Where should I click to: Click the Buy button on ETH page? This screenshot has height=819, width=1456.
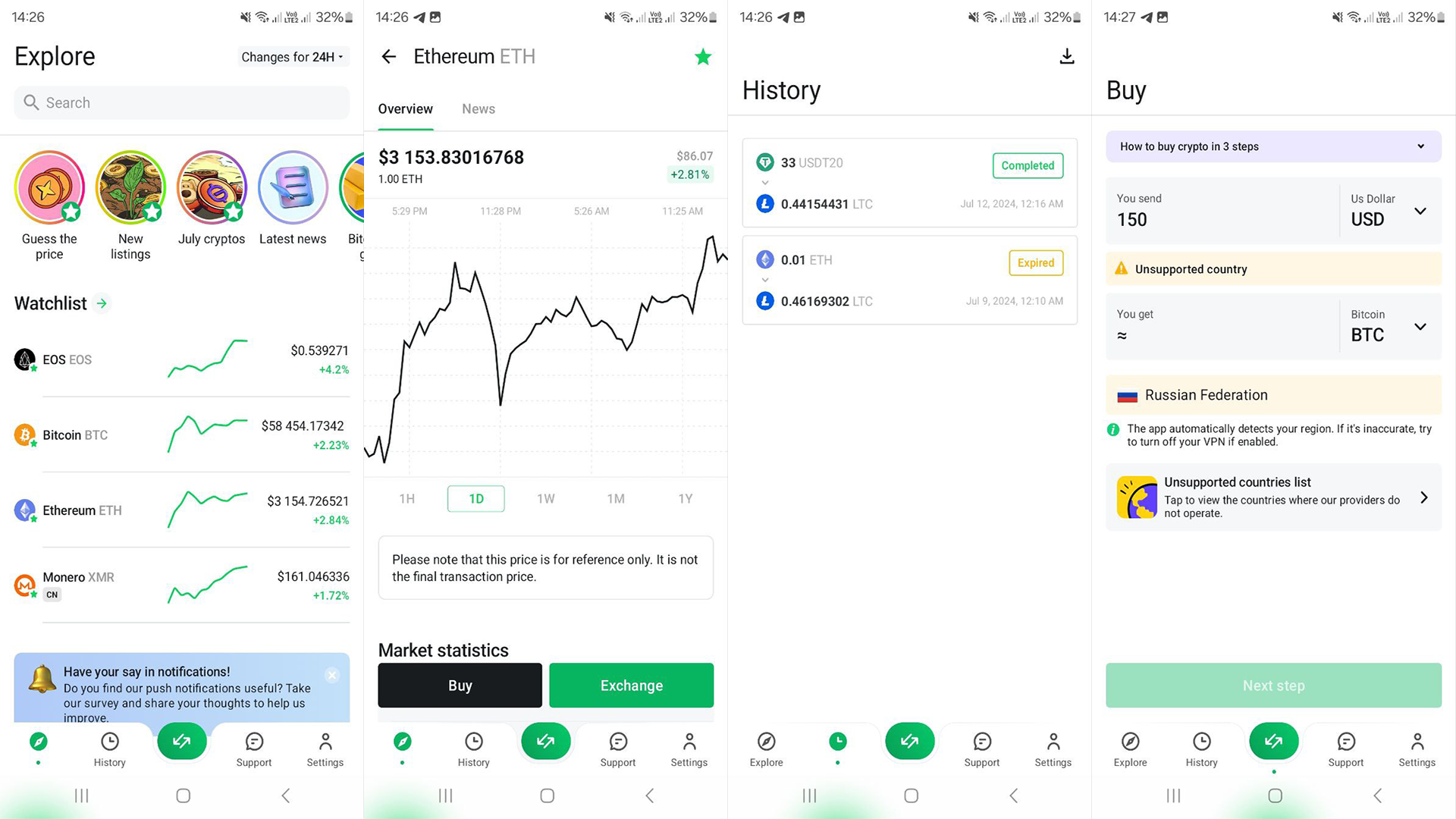click(460, 685)
